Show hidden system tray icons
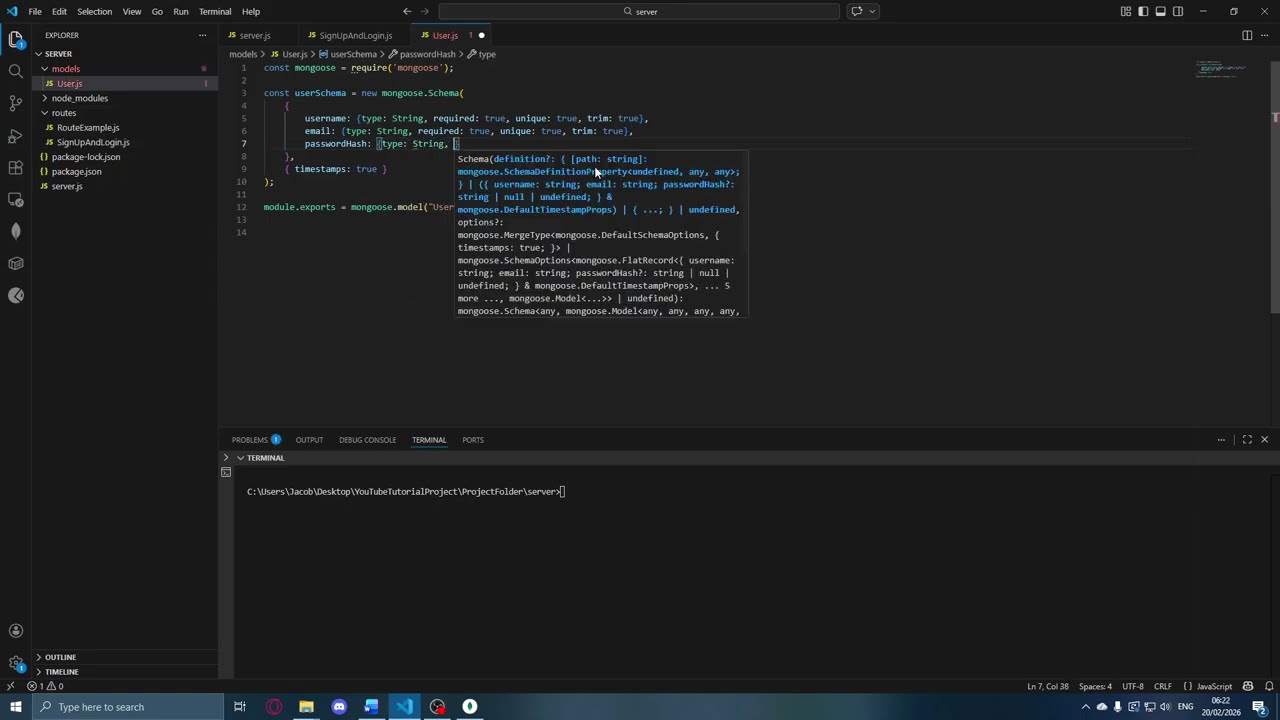The height and width of the screenshot is (720, 1280). coord(1086,707)
